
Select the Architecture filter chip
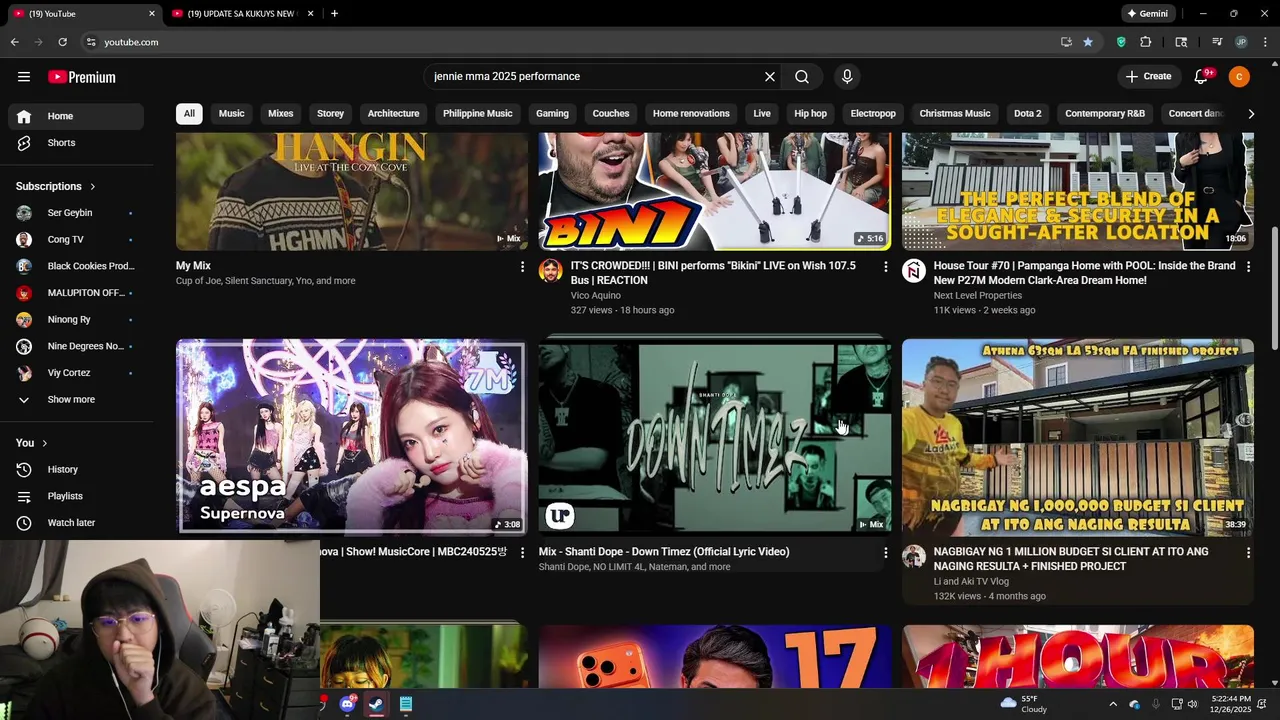pyautogui.click(x=393, y=114)
